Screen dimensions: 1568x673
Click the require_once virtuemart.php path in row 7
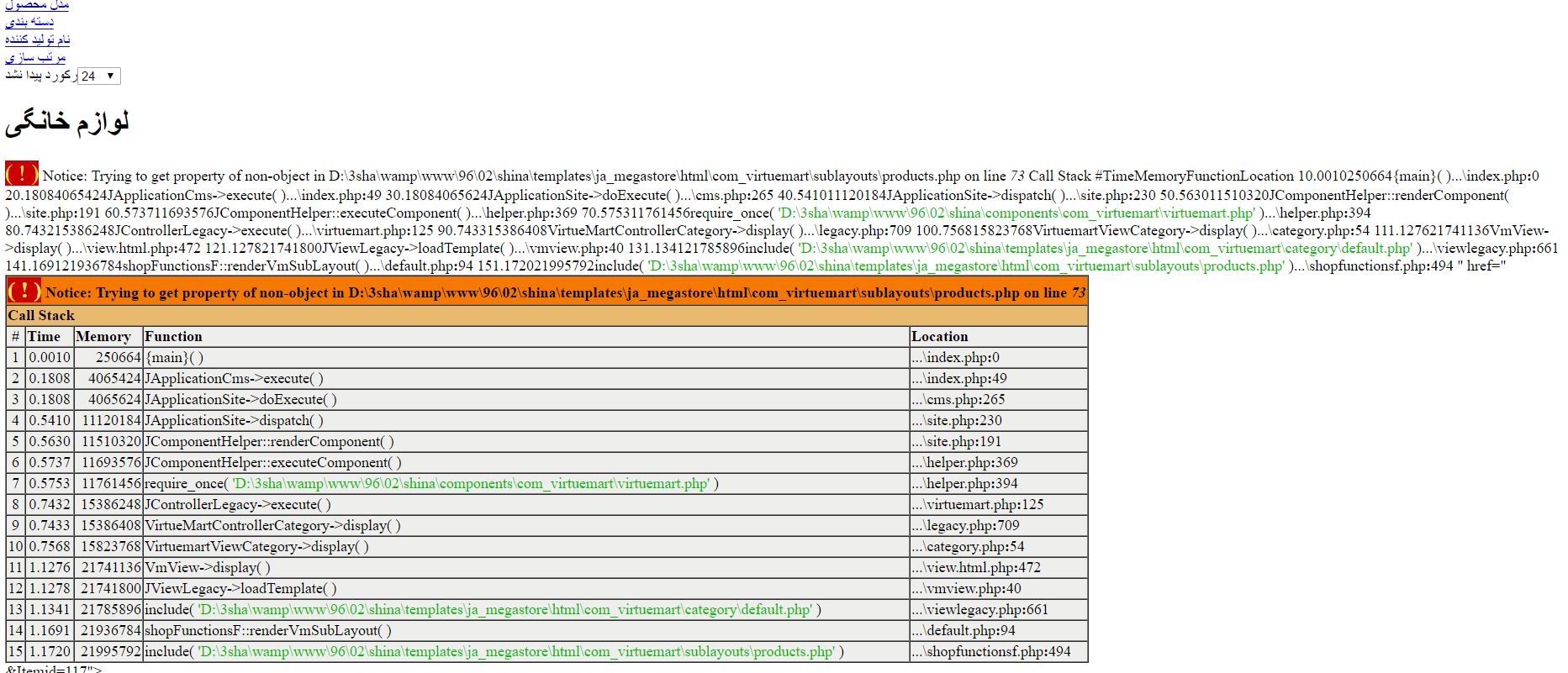[471, 483]
